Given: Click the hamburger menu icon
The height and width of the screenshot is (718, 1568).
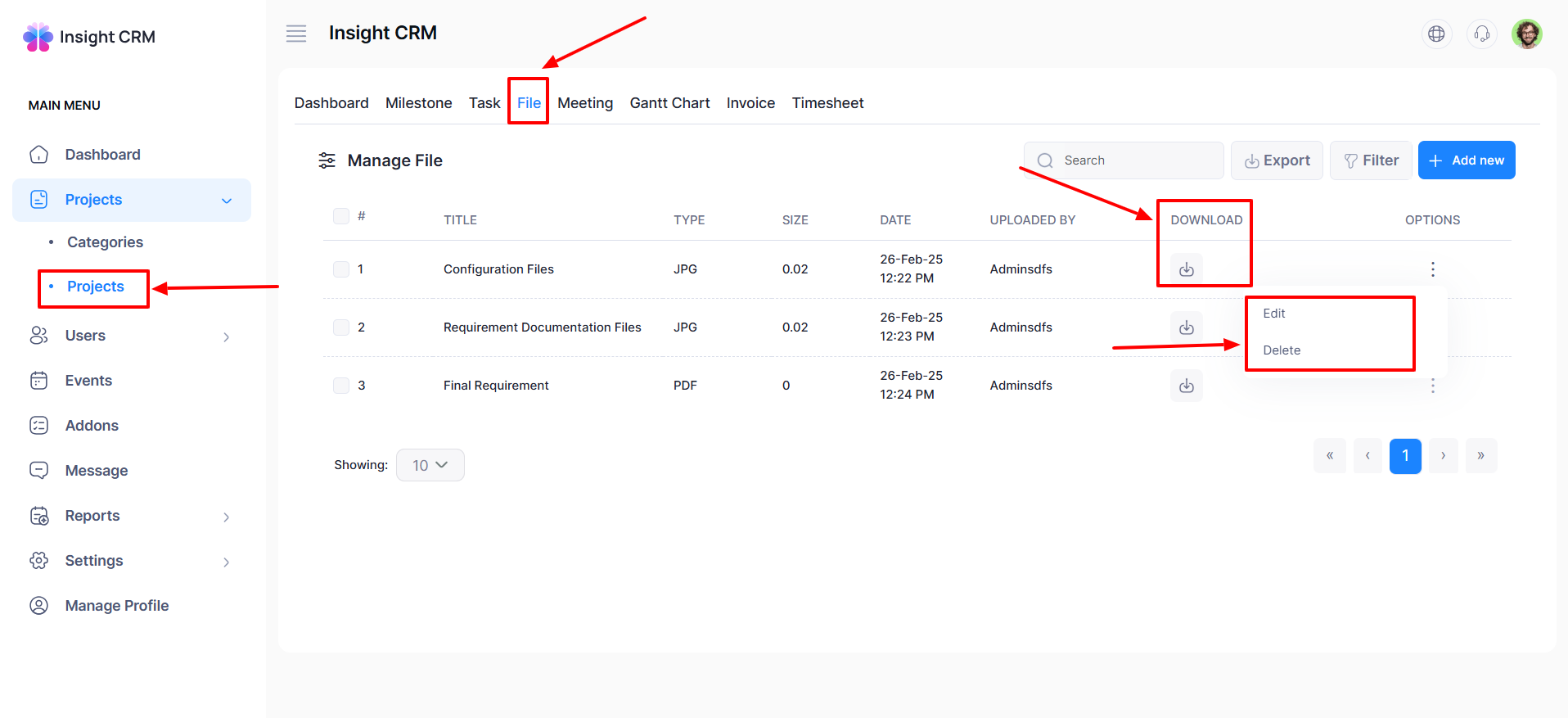Looking at the screenshot, I should coord(296,34).
